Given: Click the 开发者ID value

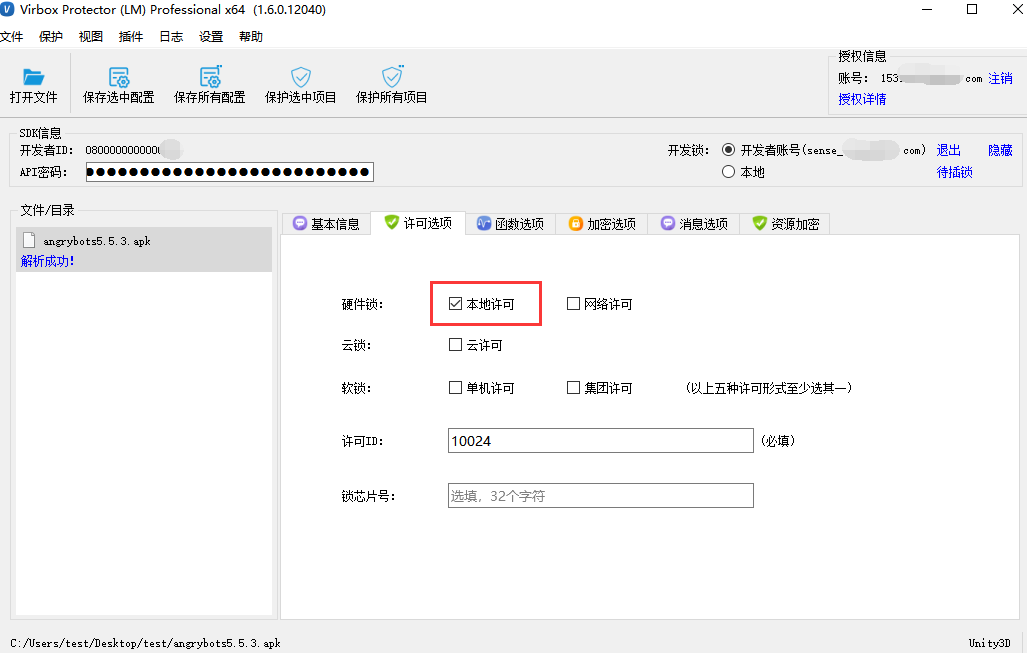Looking at the screenshot, I should click(x=123, y=150).
